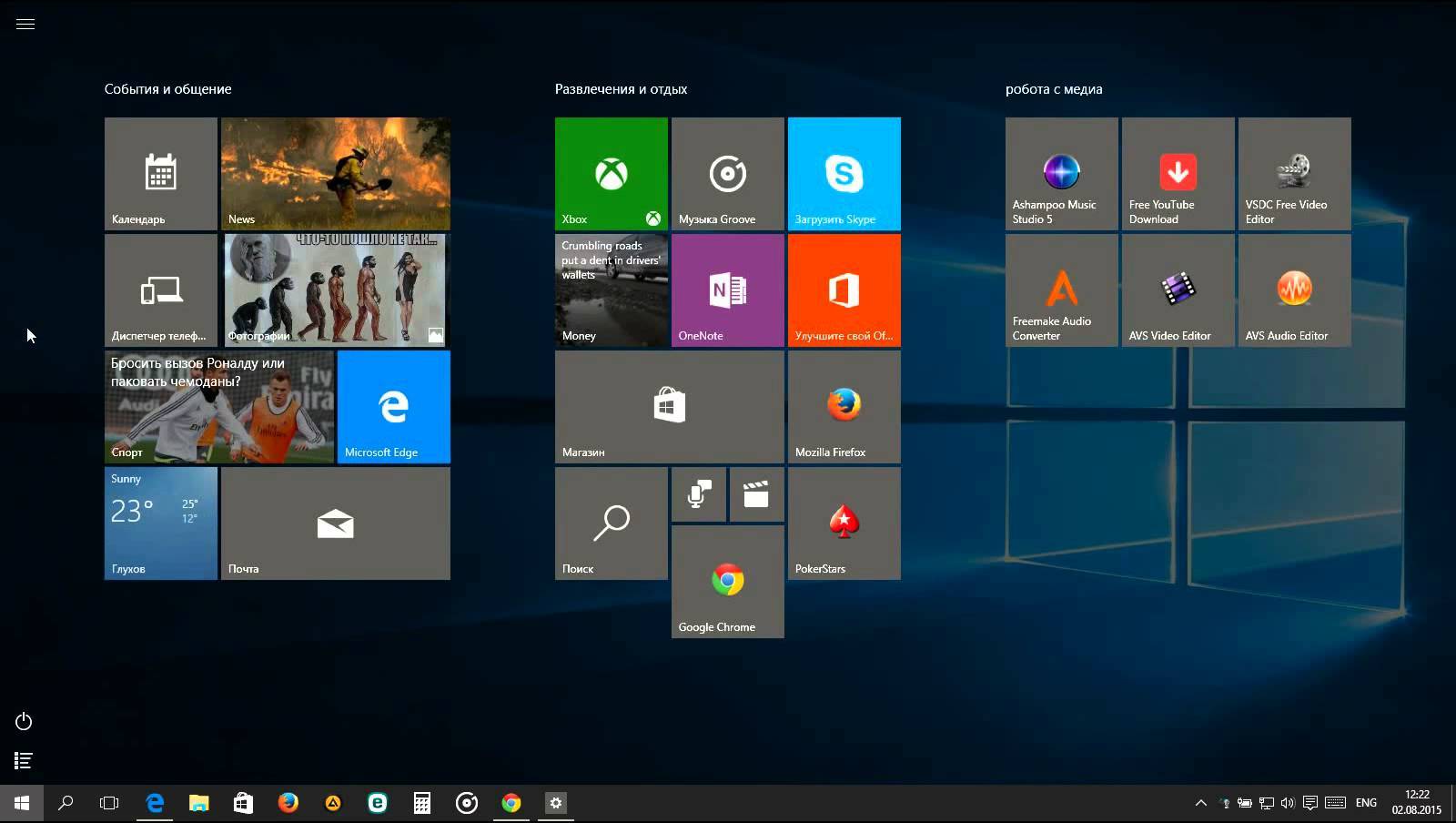Open the News tile with firefighter photo

(336, 173)
